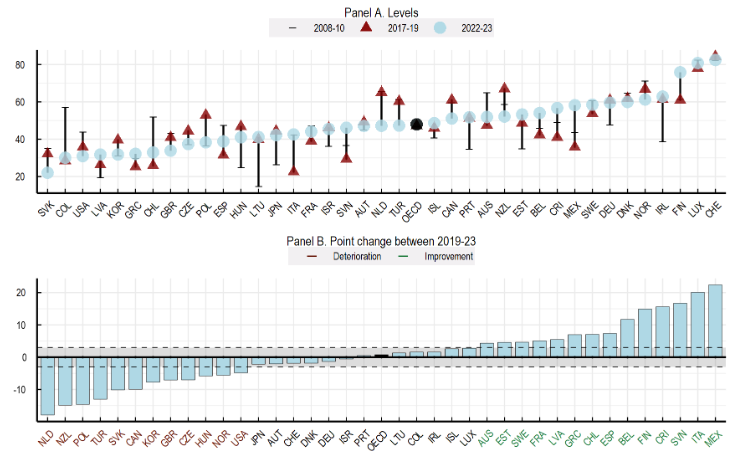Click the black OECD circle marker in Panel A
The width and height of the screenshot is (748, 463).
pos(418,125)
